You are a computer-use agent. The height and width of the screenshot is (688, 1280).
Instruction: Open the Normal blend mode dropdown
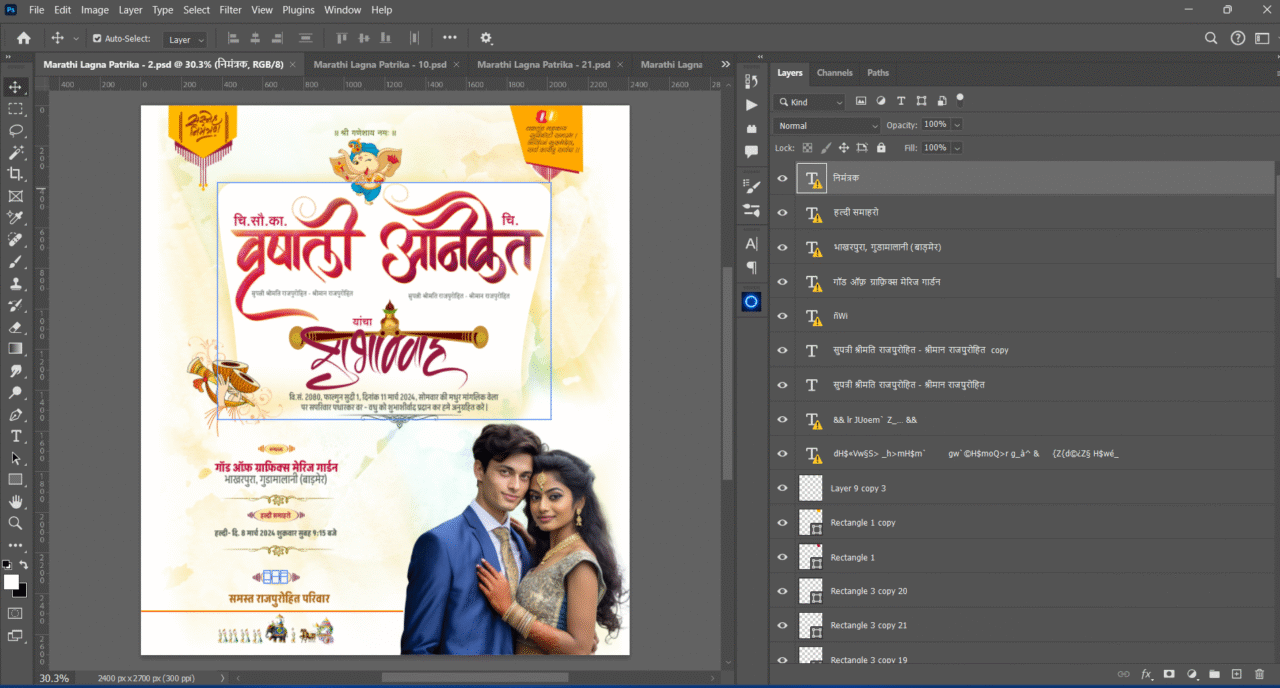825,124
